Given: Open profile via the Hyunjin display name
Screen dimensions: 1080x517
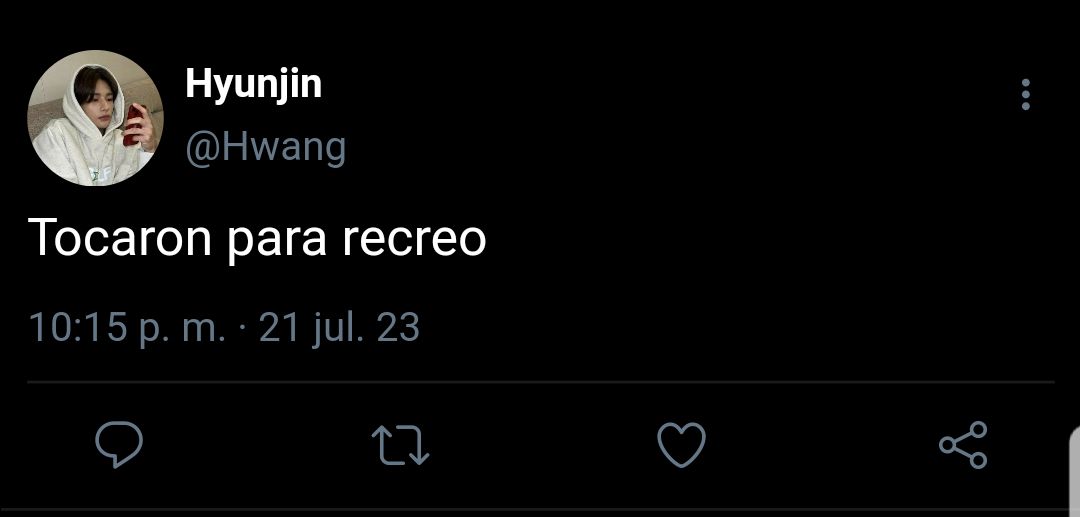Looking at the screenshot, I should pyautogui.click(x=253, y=85).
